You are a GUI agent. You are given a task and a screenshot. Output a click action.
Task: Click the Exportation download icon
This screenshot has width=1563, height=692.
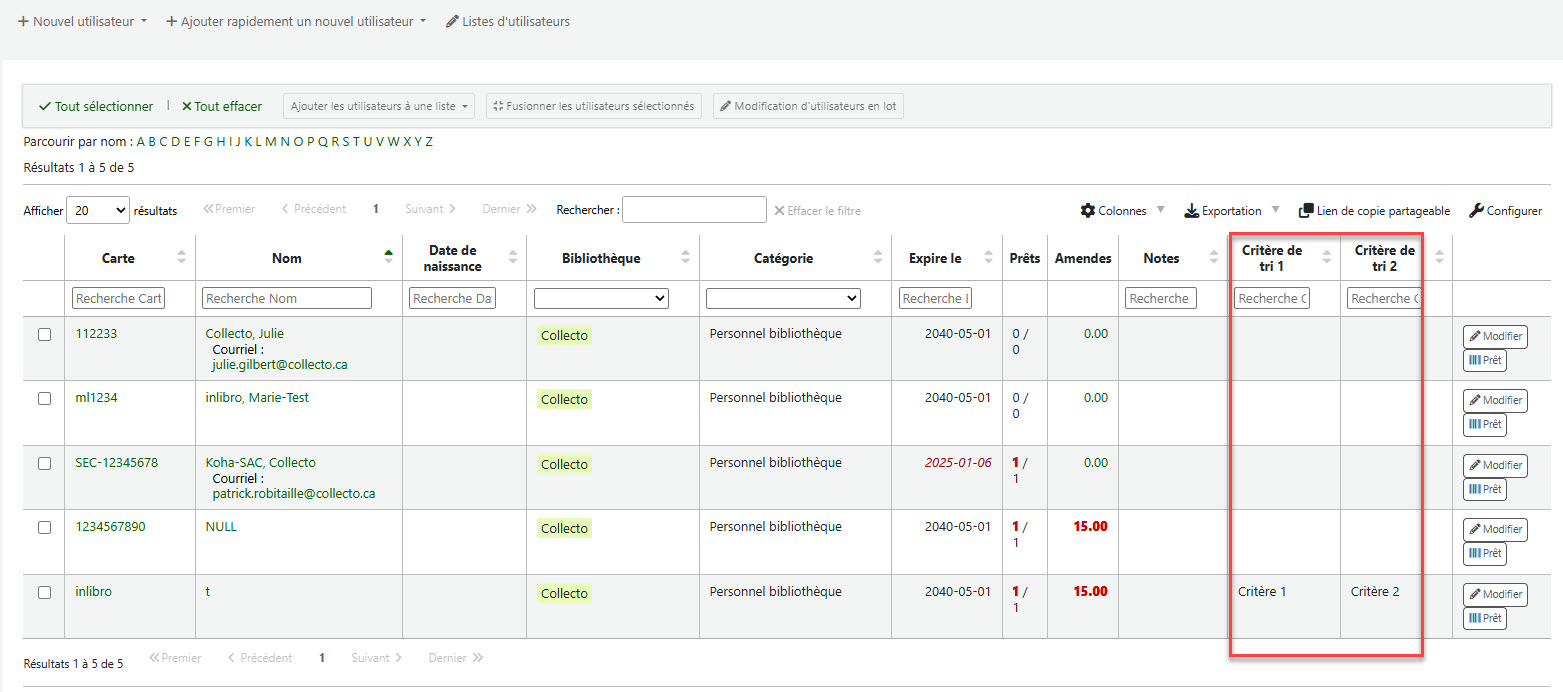pos(1191,211)
